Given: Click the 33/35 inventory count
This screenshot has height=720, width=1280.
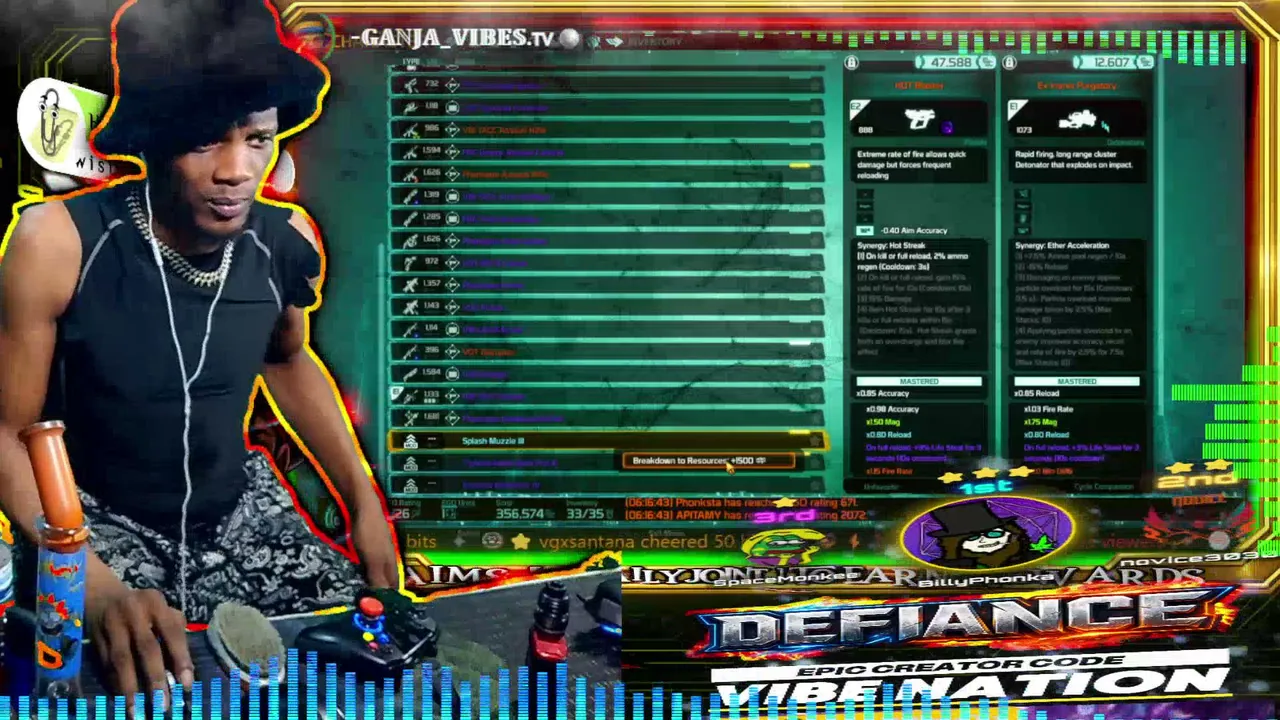Looking at the screenshot, I should (x=584, y=514).
